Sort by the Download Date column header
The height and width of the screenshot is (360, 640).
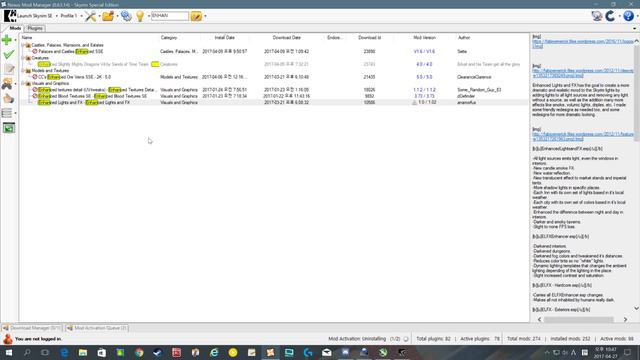pyautogui.click(x=287, y=38)
